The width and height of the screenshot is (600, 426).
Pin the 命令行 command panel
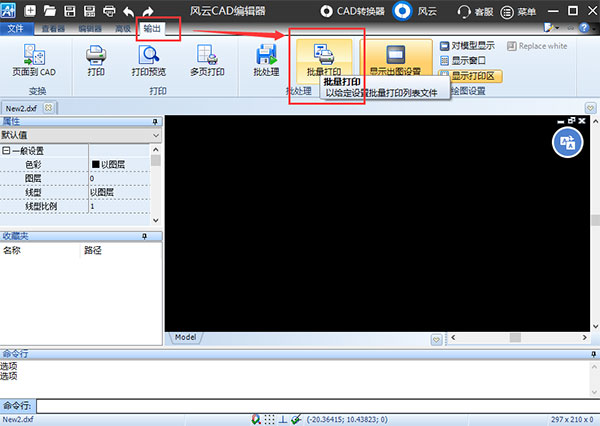pyautogui.click(x=593, y=354)
